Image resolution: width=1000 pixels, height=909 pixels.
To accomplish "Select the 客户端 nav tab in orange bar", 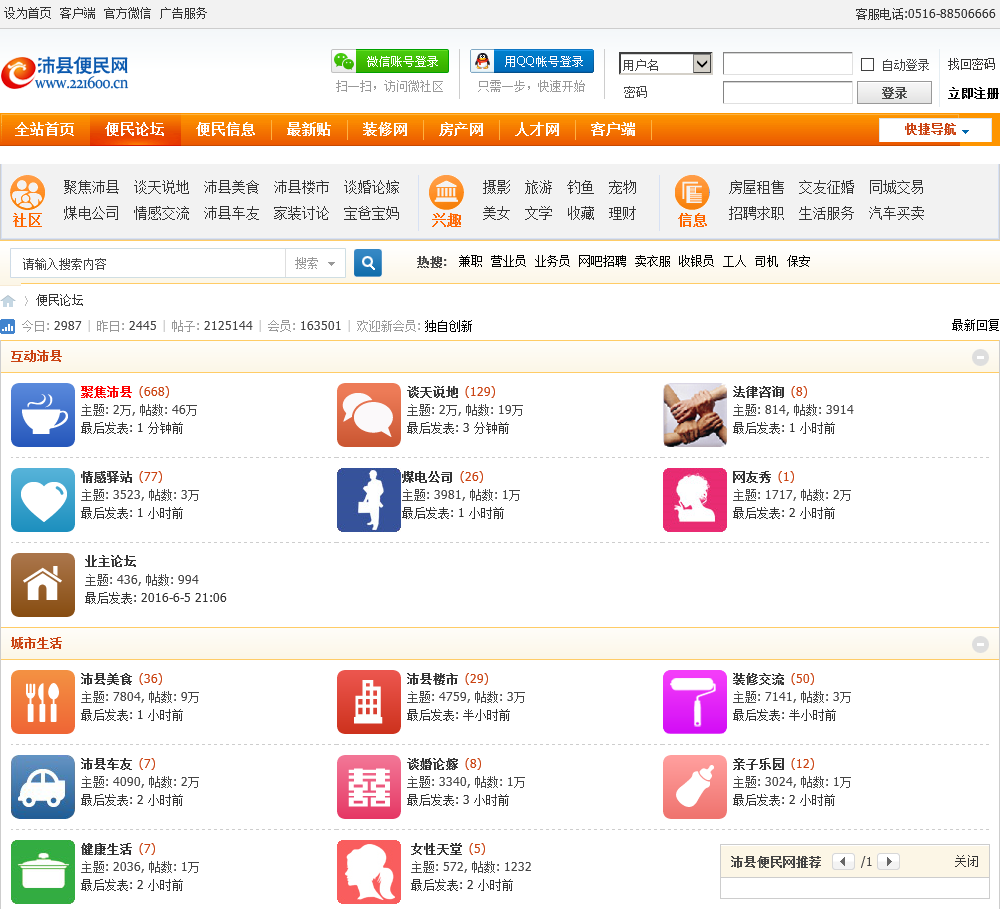I will tap(613, 129).
